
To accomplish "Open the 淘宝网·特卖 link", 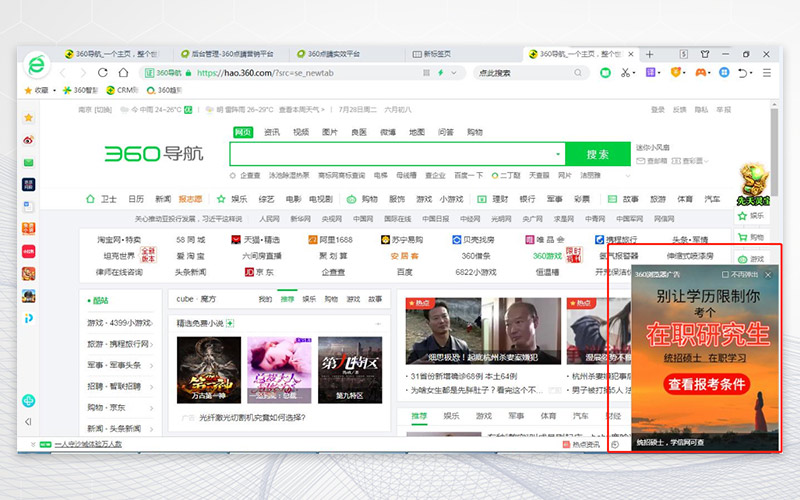I will point(119,239).
